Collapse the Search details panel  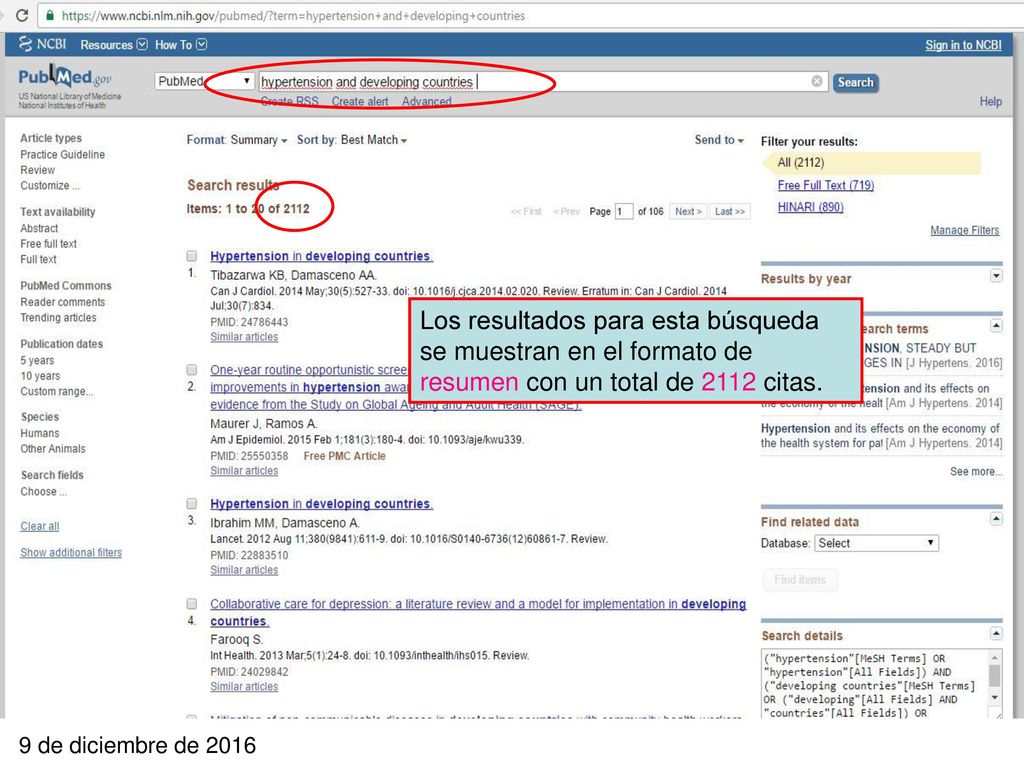tap(996, 633)
